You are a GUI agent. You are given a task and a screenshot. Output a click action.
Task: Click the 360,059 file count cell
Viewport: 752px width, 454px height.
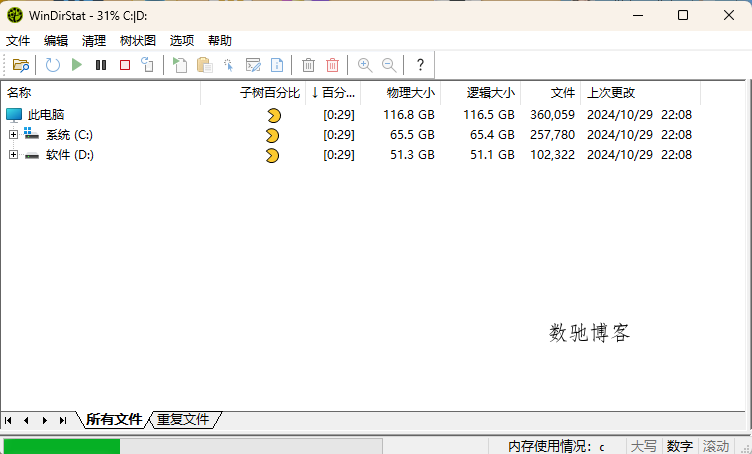[x=552, y=115]
